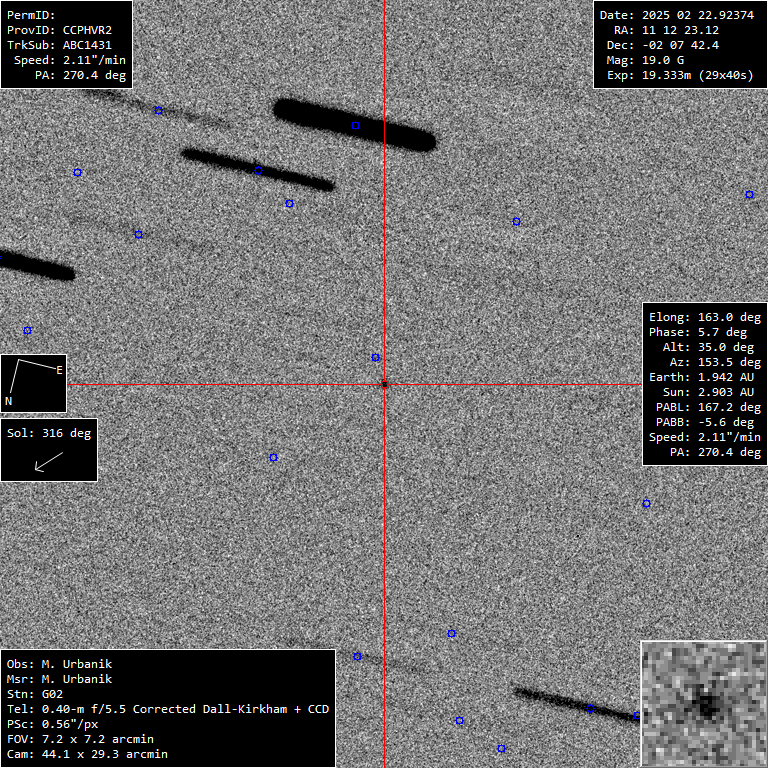Click PA value in the top-left info box

(x=95, y=75)
